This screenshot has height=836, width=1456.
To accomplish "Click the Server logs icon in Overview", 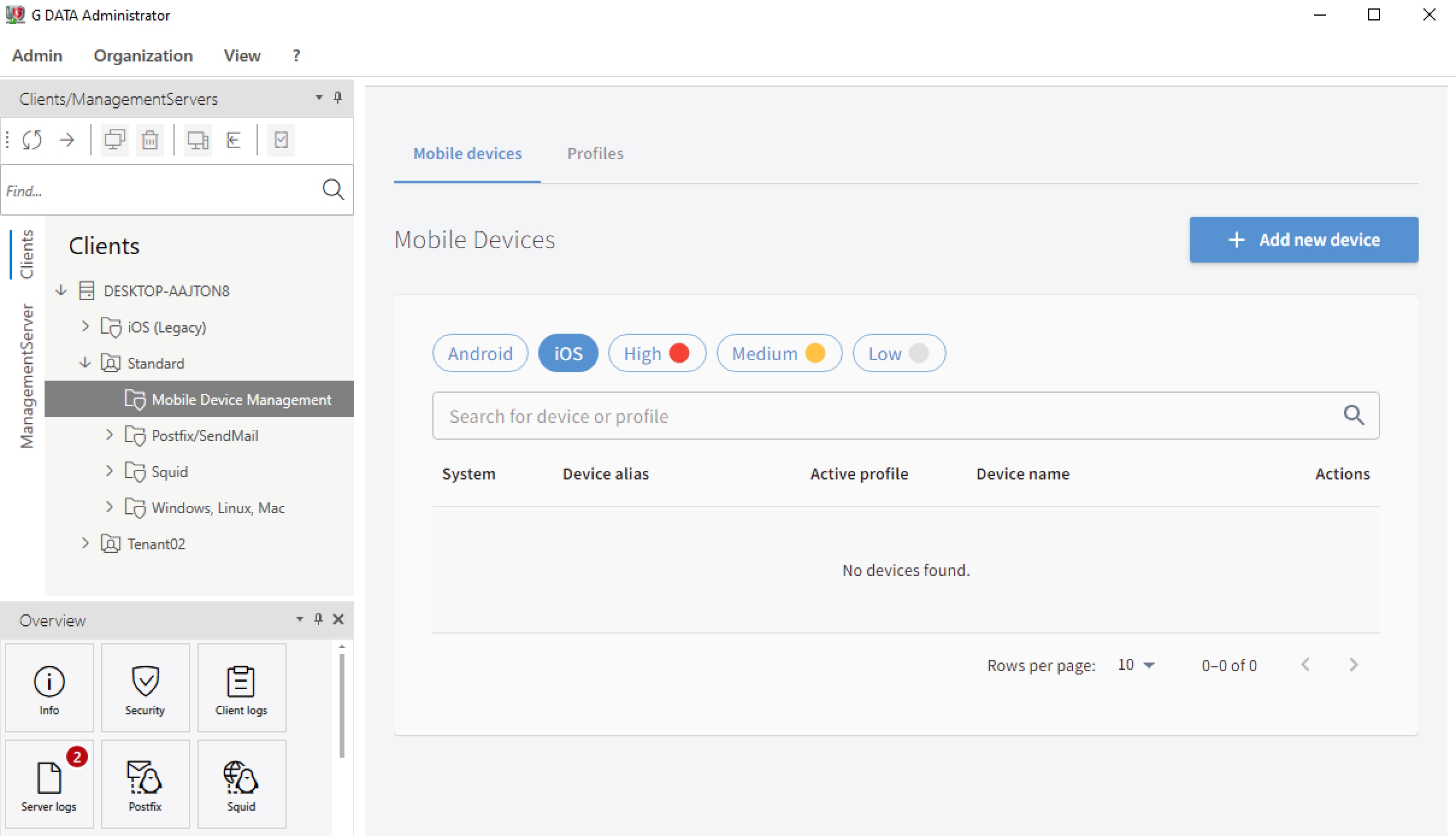I will click(48, 780).
